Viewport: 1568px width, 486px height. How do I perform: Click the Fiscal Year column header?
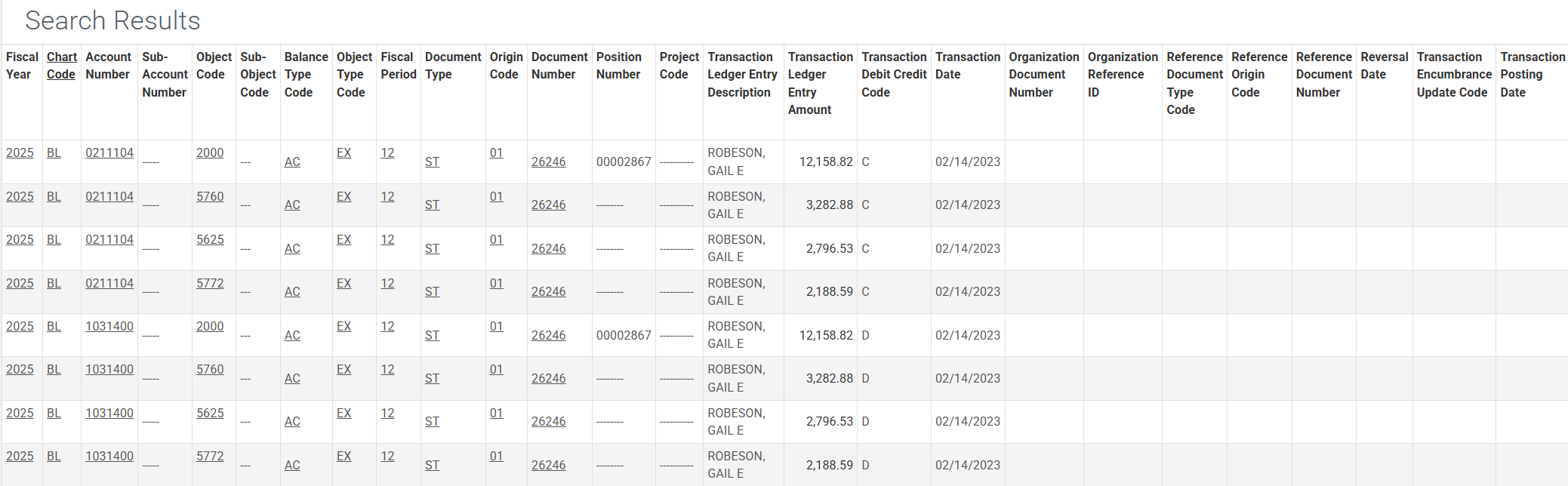[22, 66]
